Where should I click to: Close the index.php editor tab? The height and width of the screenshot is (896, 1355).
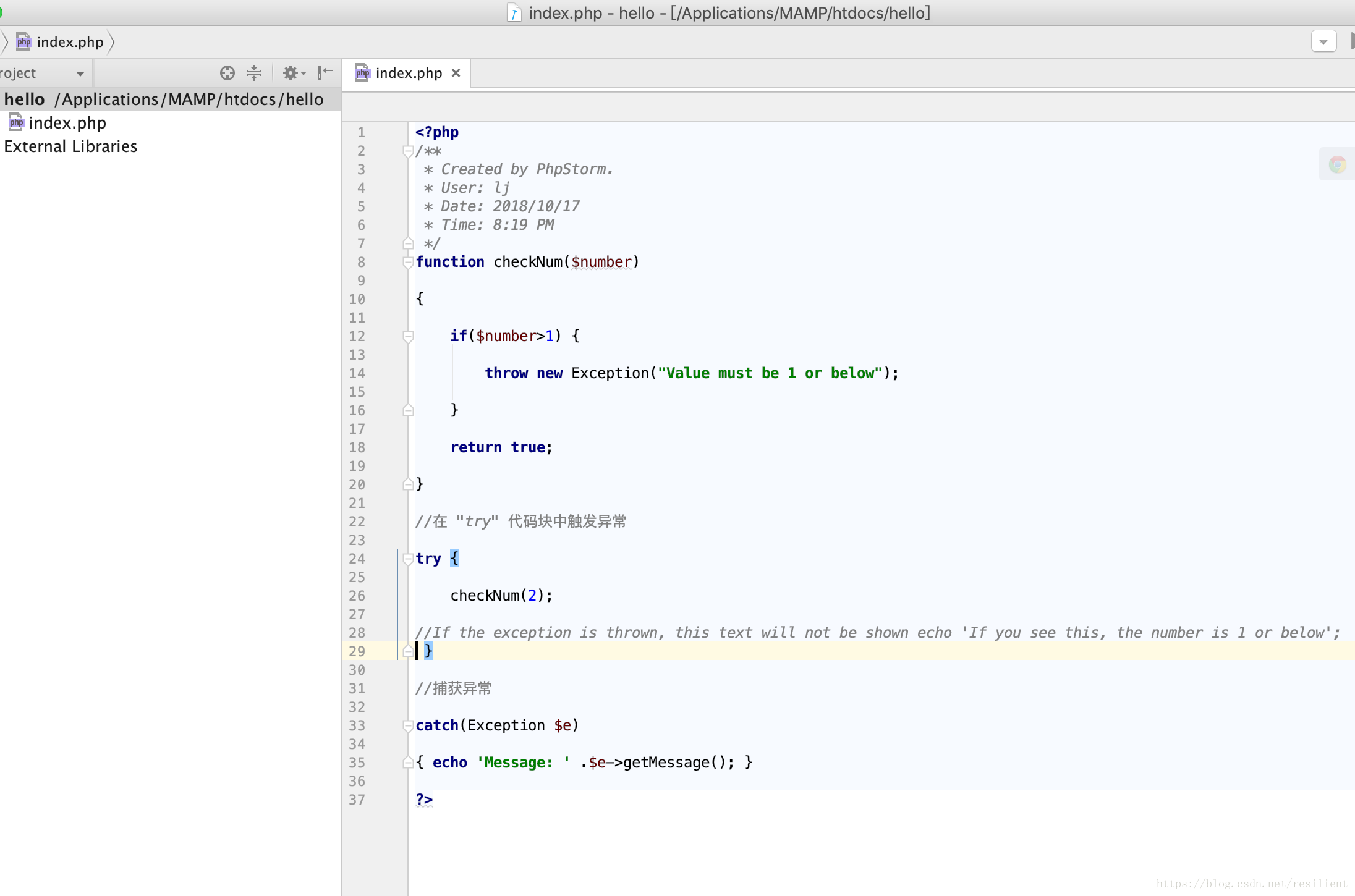(456, 73)
